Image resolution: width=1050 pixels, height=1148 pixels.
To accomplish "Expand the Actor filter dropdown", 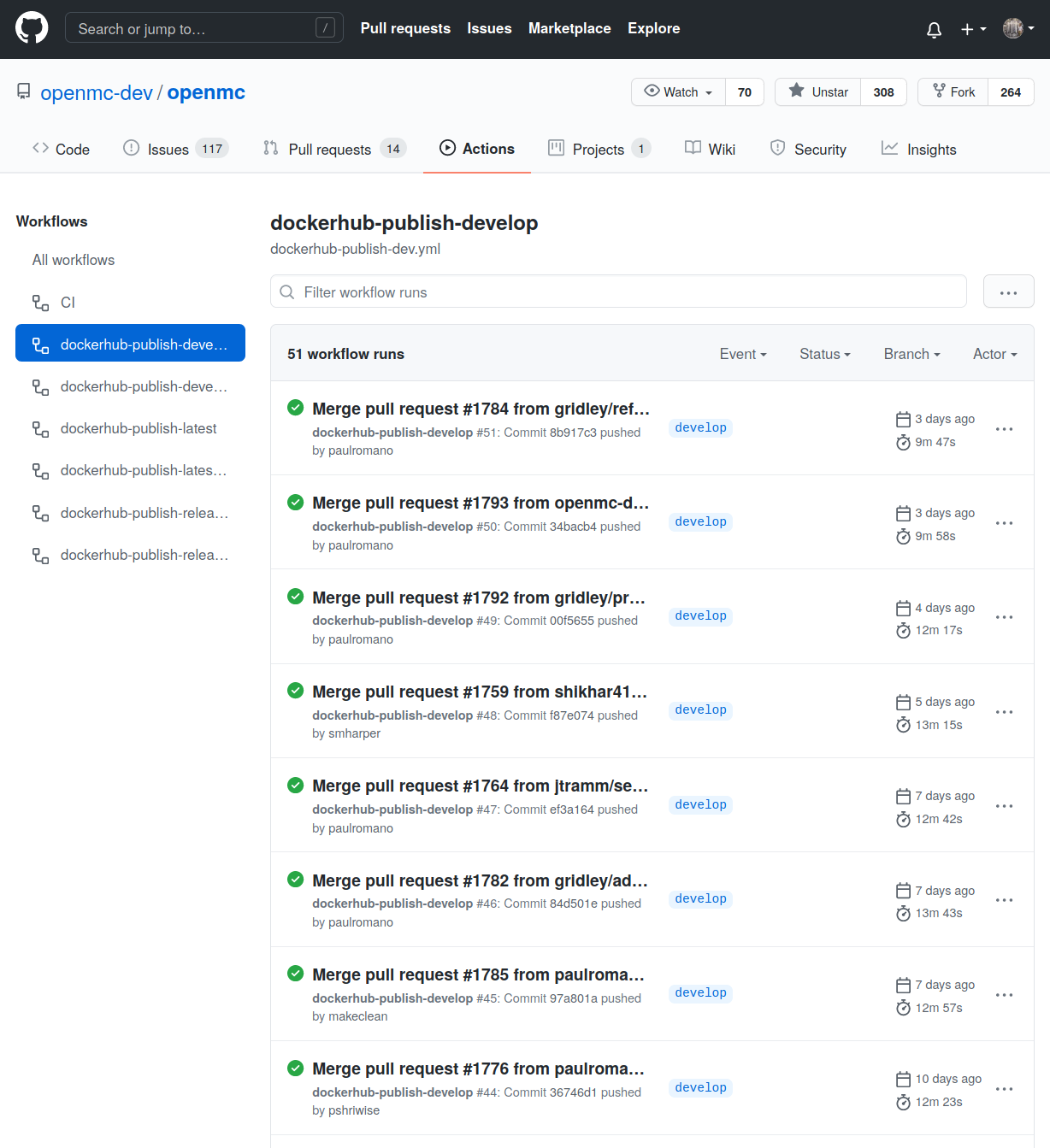I will click(x=994, y=354).
